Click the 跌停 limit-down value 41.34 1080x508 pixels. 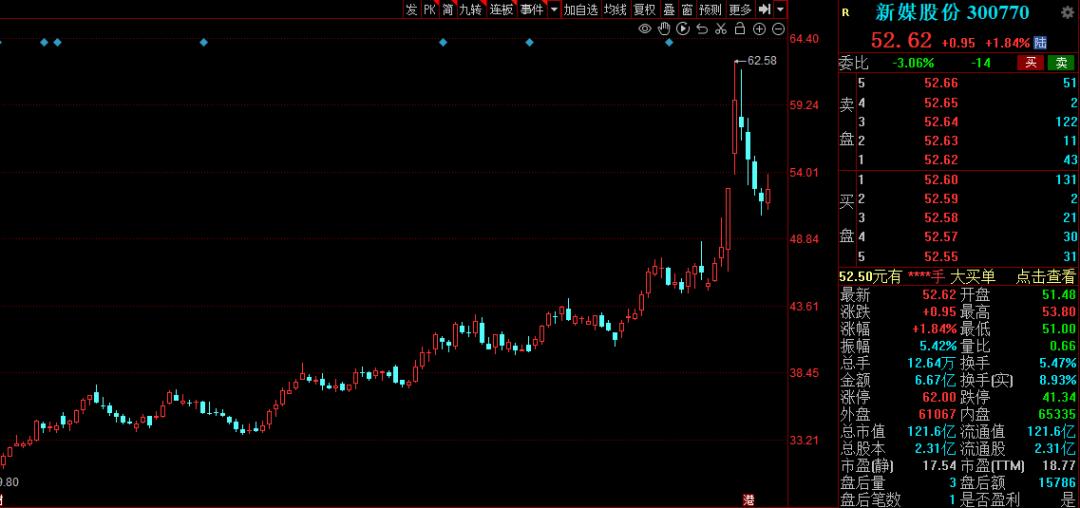click(x=1059, y=397)
